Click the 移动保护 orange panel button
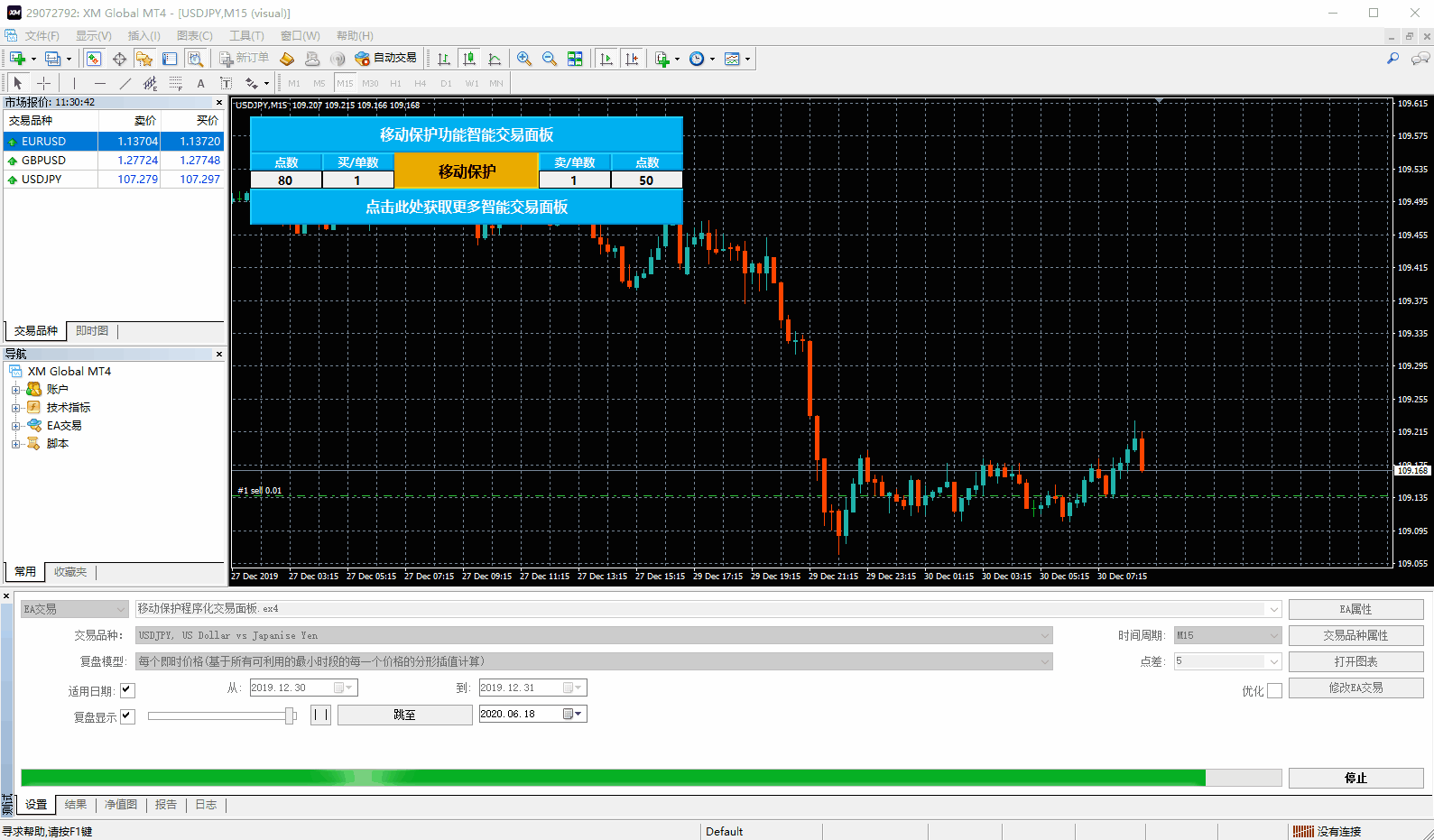This screenshot has height=840, width=1434. pos(467,171)
